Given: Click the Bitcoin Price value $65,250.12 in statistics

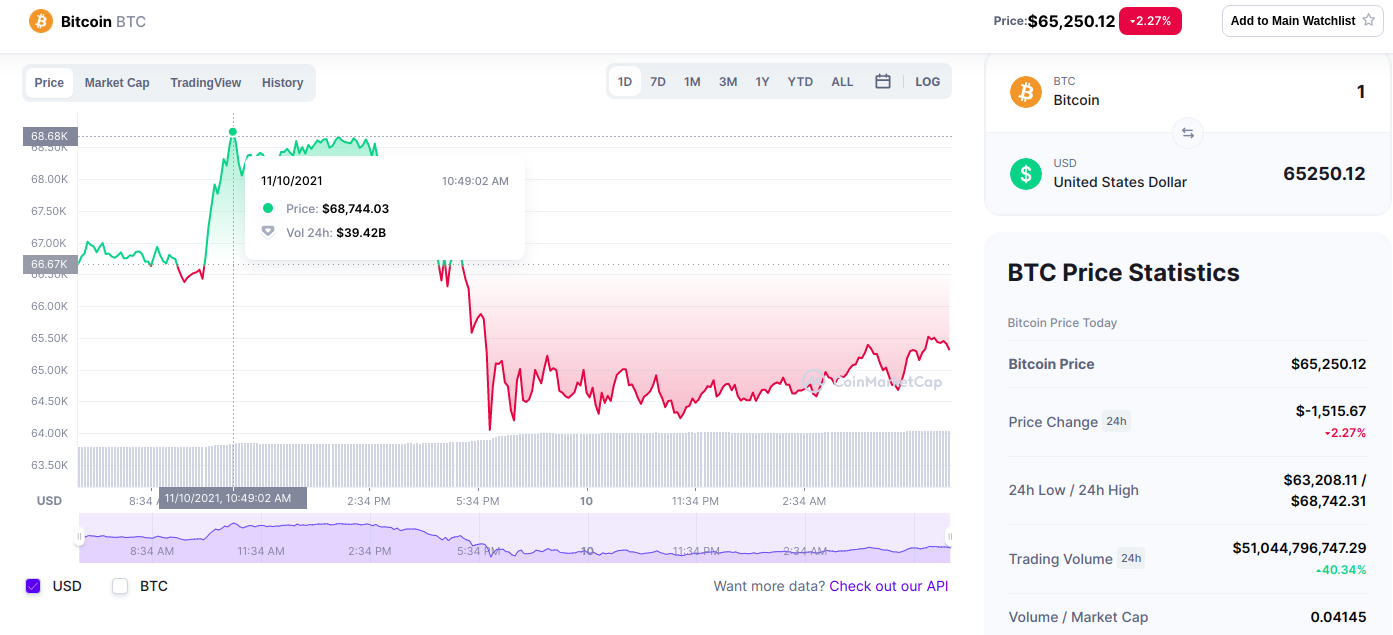Looking at the screenshot, I should pos(1328,364).
